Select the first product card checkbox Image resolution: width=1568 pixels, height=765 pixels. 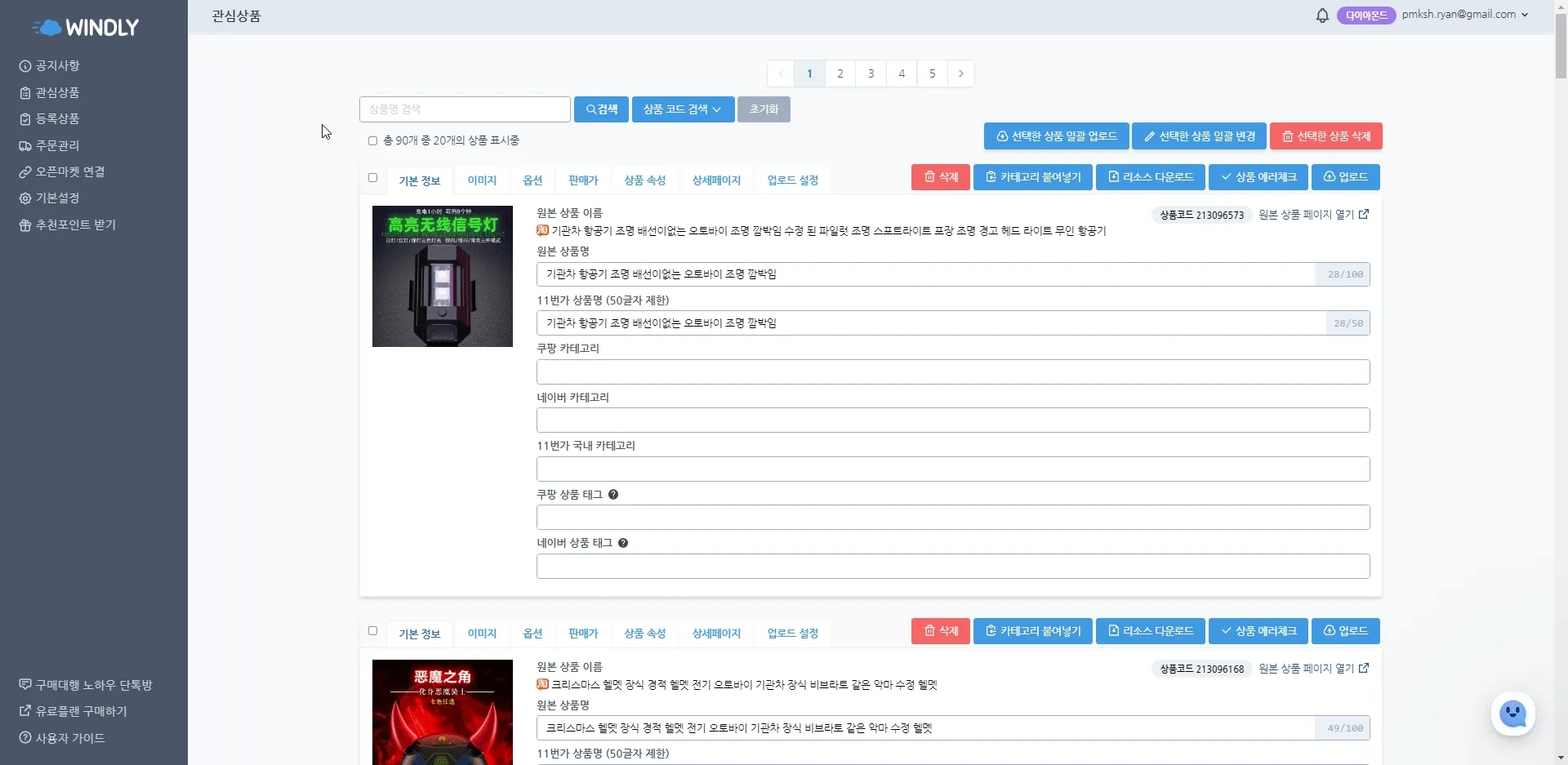pyautogui.click(x=372, y=177)
